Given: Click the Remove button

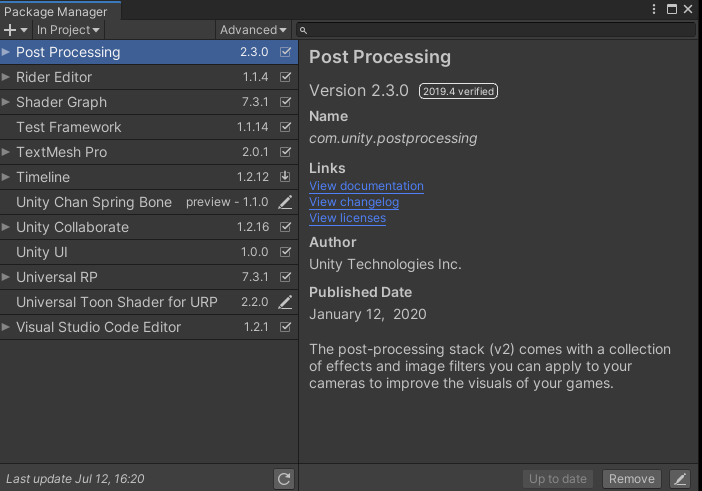Looking at the screenshot, I should 632,479.
